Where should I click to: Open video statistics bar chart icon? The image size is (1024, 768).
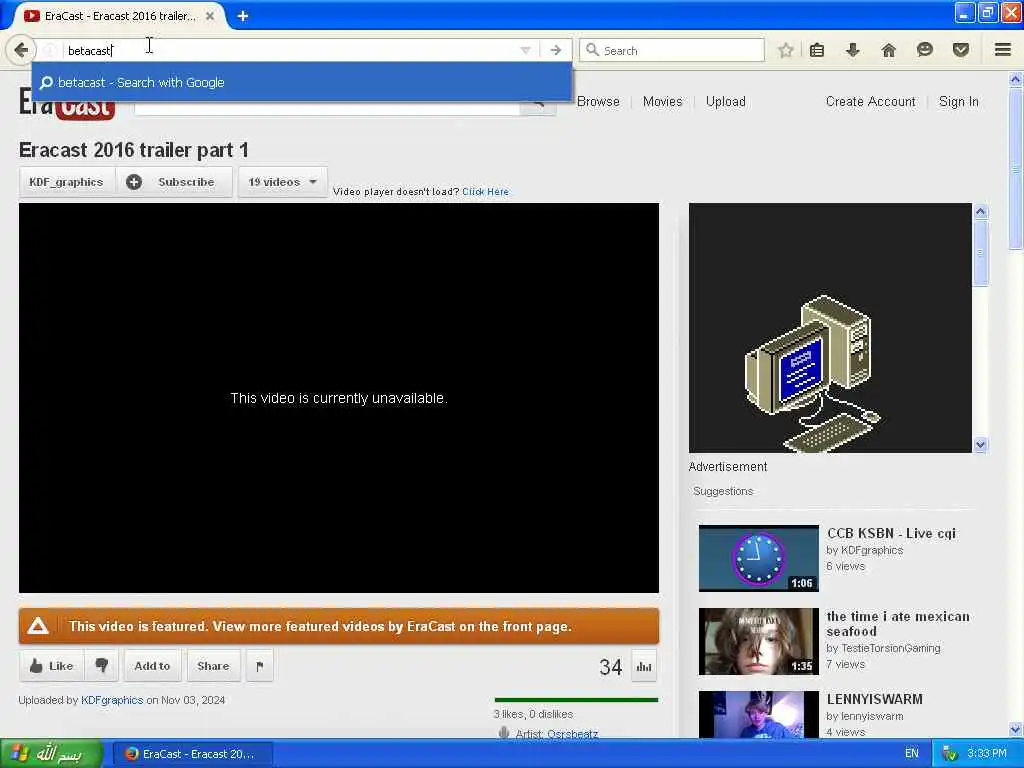644,666
